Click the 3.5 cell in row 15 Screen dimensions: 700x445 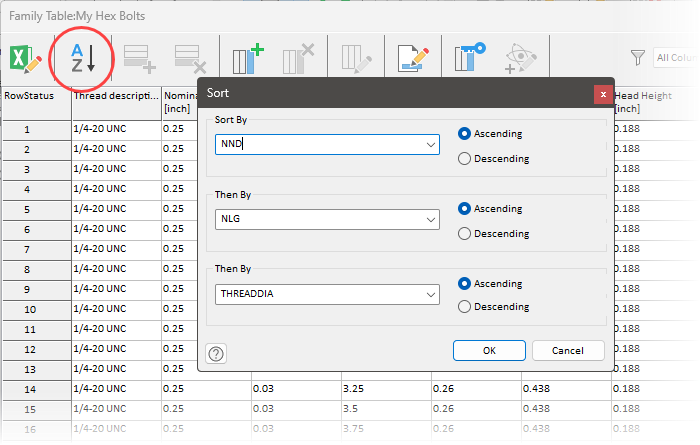click(386, 409)
